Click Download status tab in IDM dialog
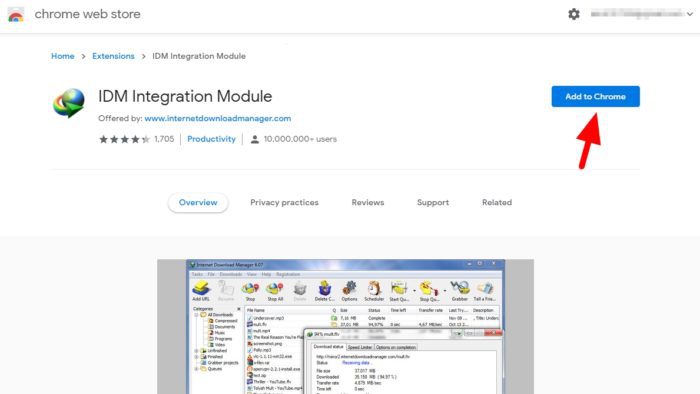The width and height of the screenshot is (700, 394). (329, 347)
